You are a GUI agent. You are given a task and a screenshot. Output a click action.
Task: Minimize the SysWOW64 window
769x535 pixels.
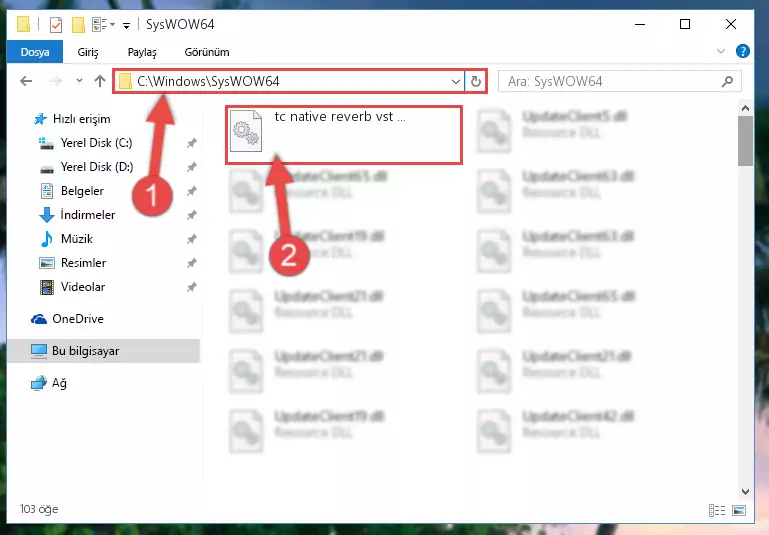[x=640, y=25]
